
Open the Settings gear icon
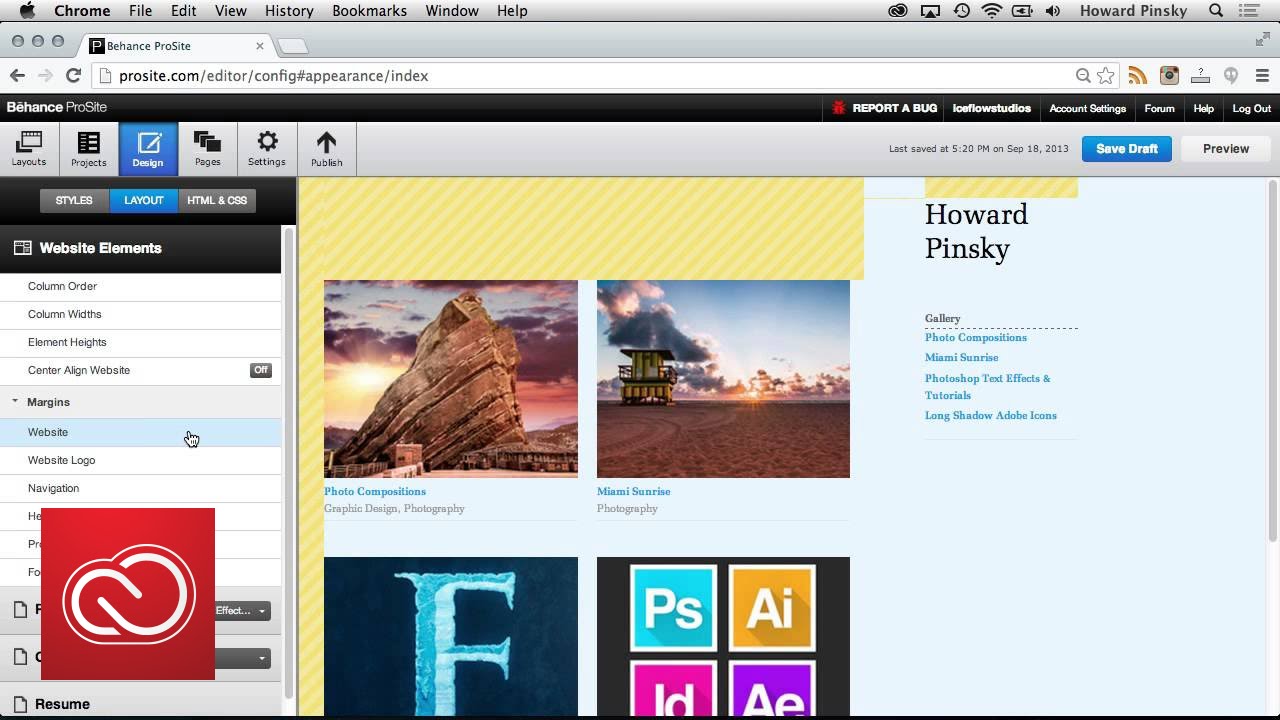[x=267, y=148]
